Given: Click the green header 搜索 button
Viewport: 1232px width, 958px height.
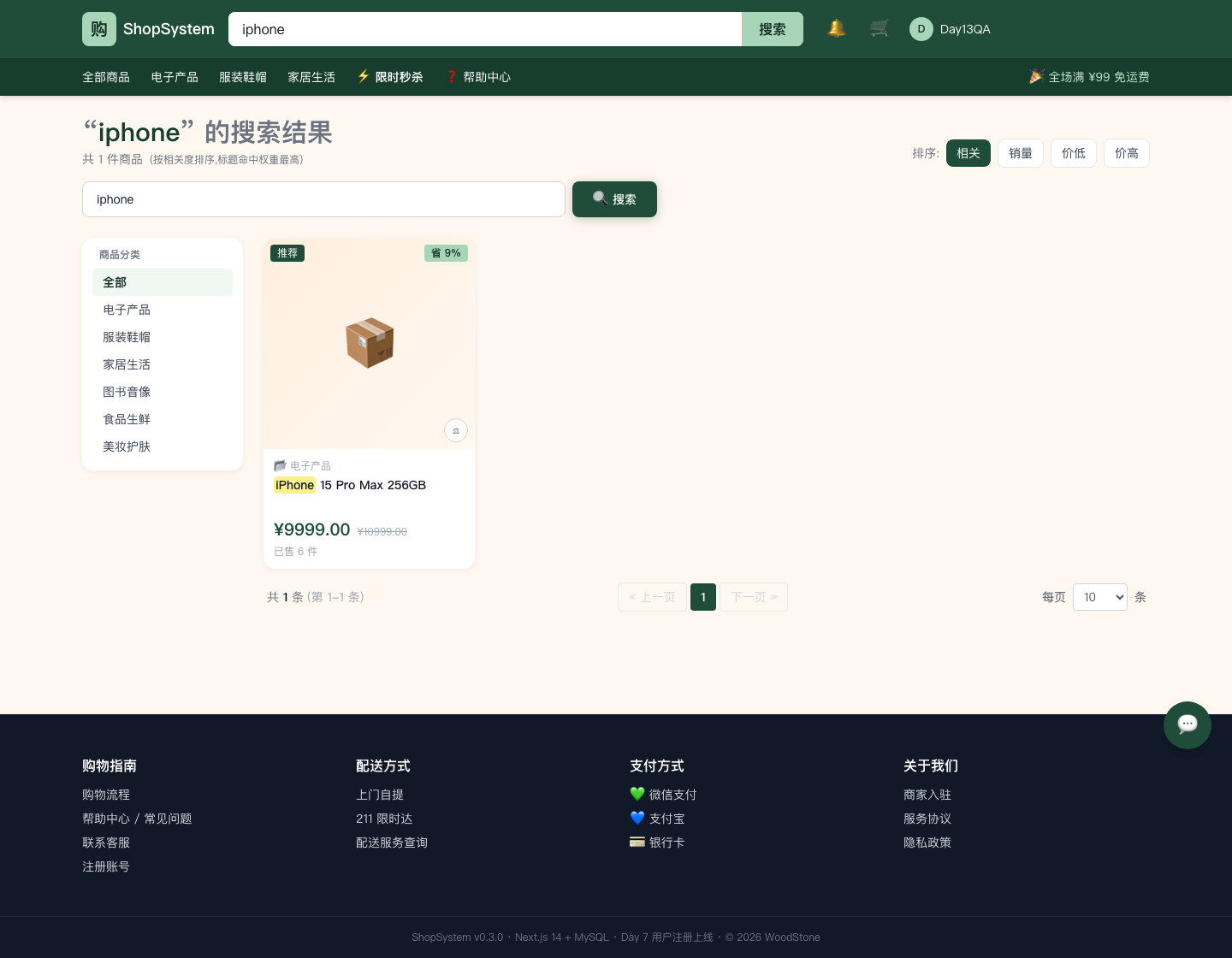Looking at the screenshot, I should 773,29.
